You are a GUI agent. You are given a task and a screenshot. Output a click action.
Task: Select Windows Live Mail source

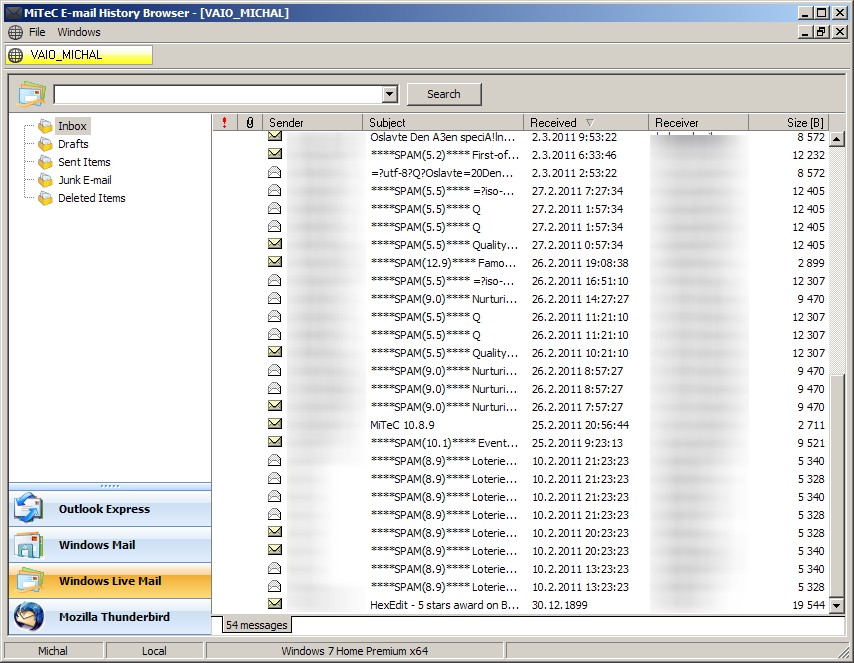(110, 581)
